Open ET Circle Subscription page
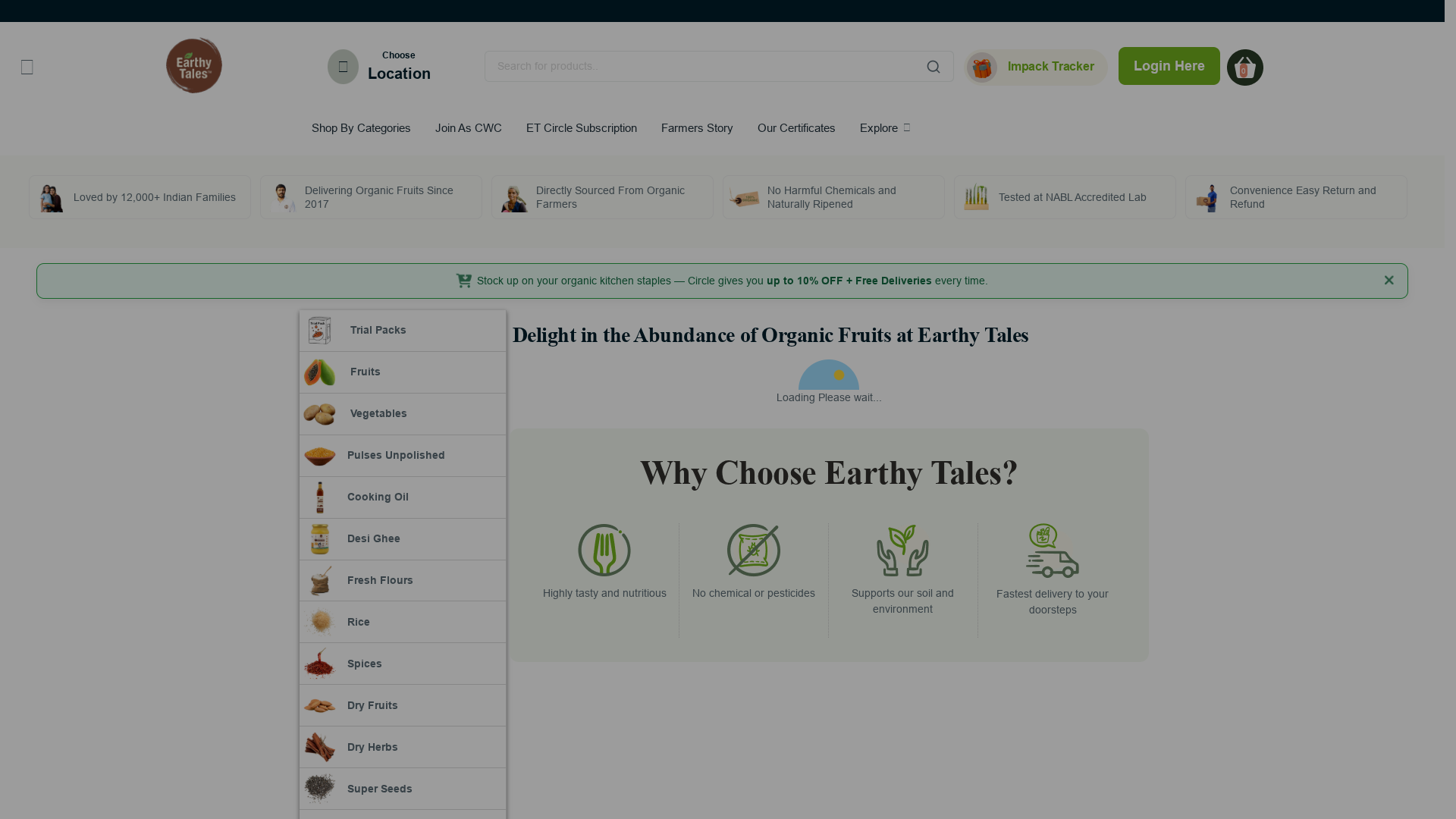 (581, 128)
